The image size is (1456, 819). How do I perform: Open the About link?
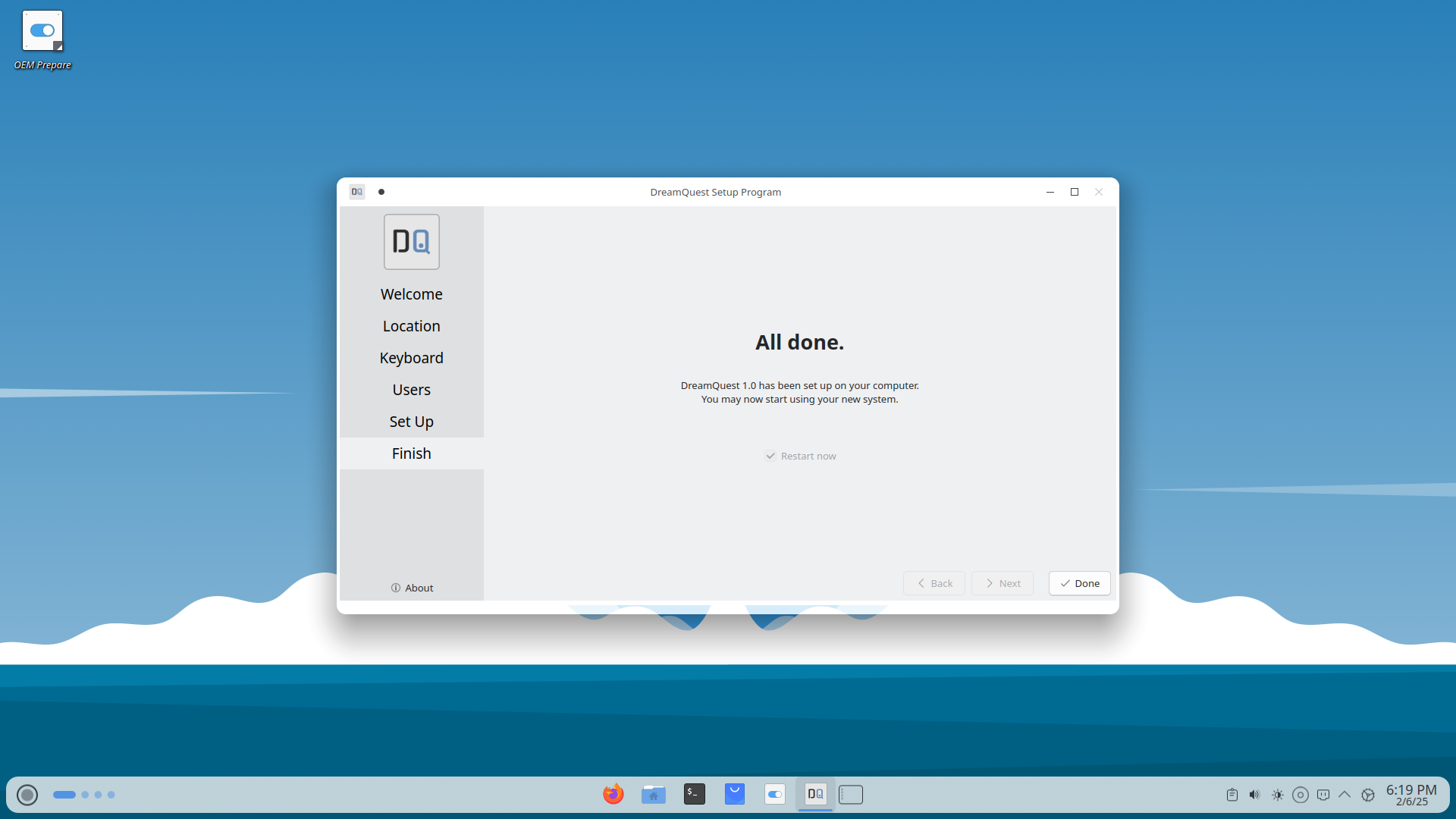click(412, 588)
